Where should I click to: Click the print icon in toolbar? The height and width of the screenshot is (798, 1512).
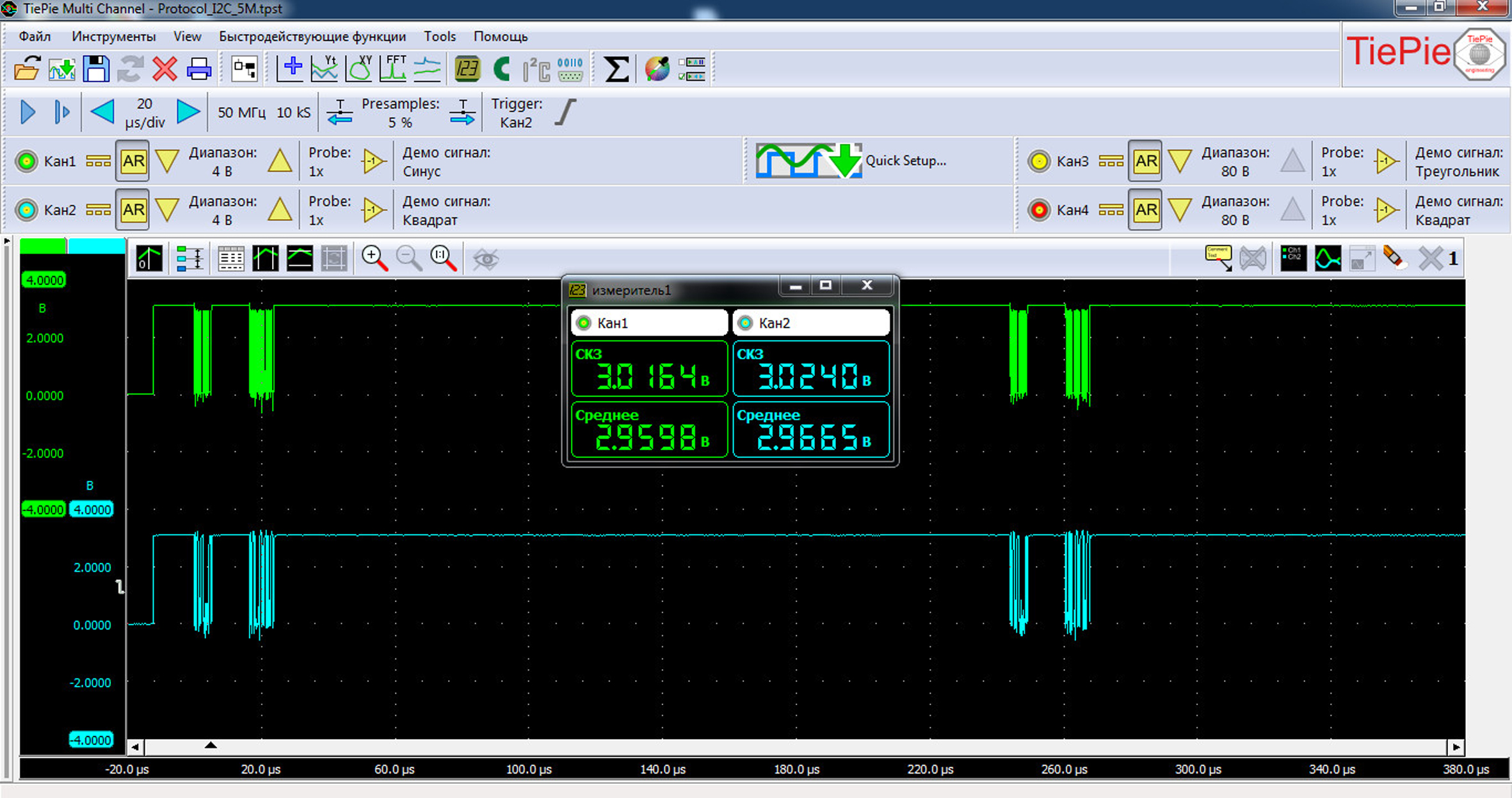pos(198,69)
